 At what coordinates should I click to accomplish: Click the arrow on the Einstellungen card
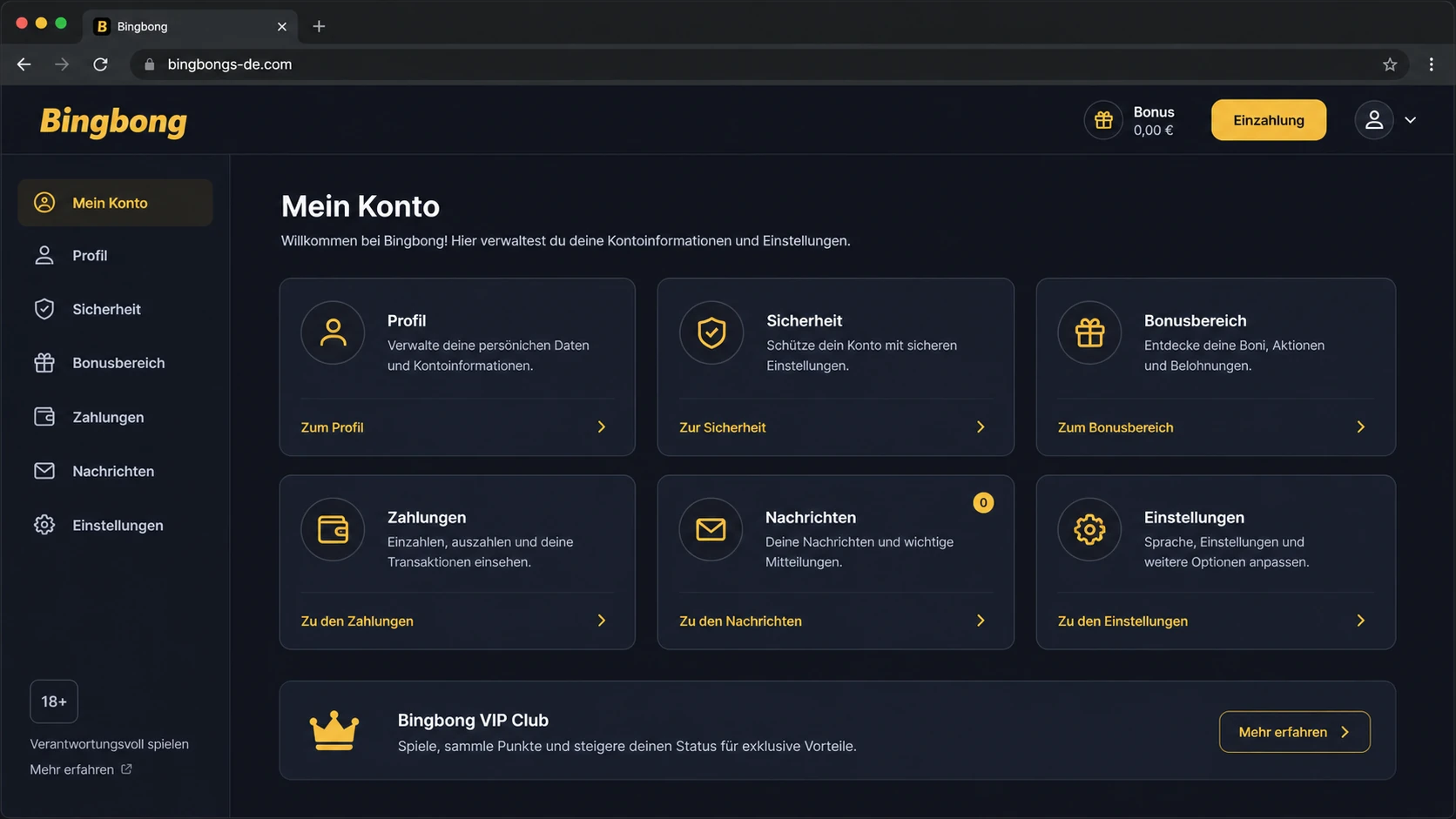click(x=1361, y=621)
